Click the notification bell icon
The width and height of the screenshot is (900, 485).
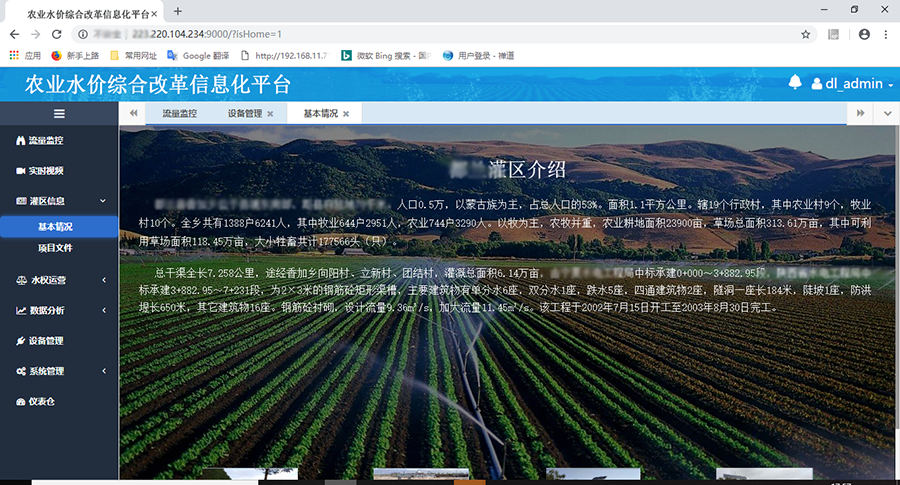(796, 83)
